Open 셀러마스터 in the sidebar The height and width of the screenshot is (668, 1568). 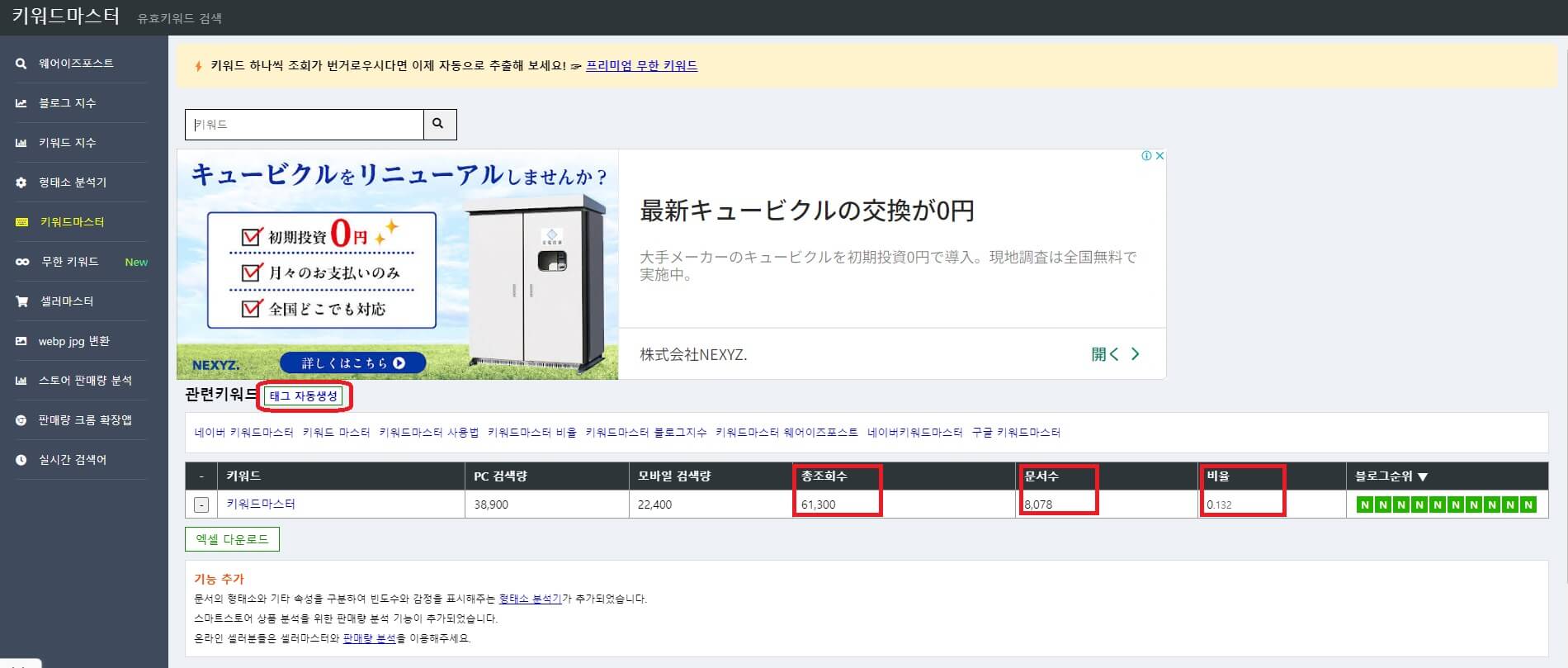click(x=67, y=301)
